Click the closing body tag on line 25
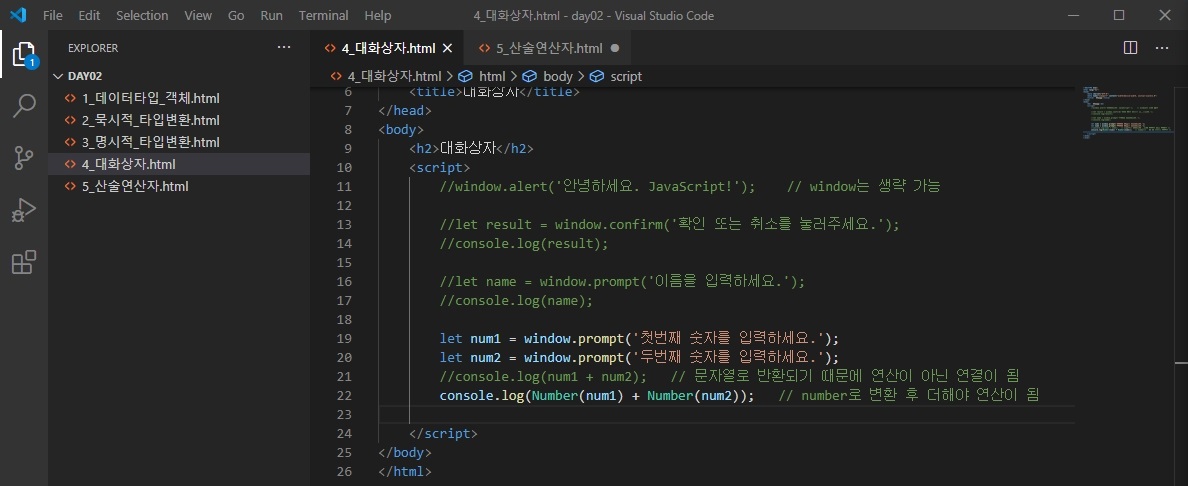 (405, 453)
